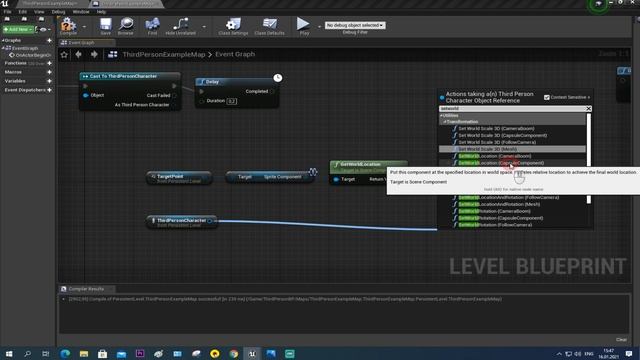Viewport: 640px width, 360px height.
Task: Click Object input pin on Cast node
Action: 86,95
